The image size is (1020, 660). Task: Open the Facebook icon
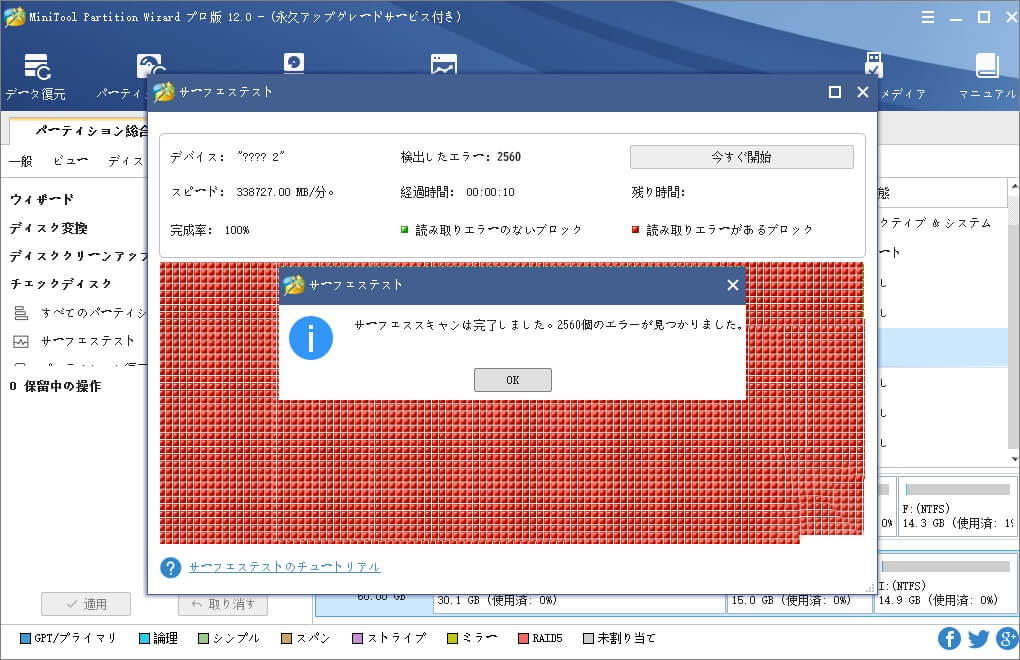coord(949,639)
